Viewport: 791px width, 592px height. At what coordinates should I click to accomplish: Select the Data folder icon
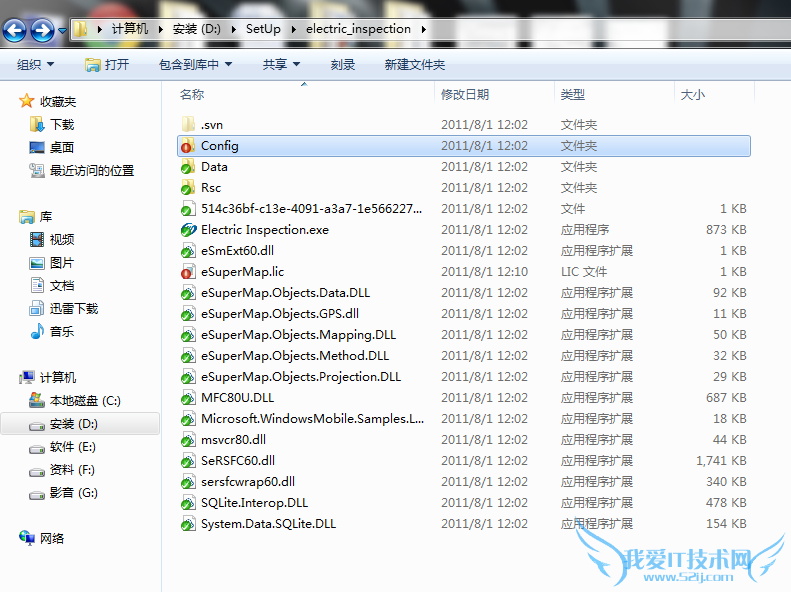click(188, 166)
